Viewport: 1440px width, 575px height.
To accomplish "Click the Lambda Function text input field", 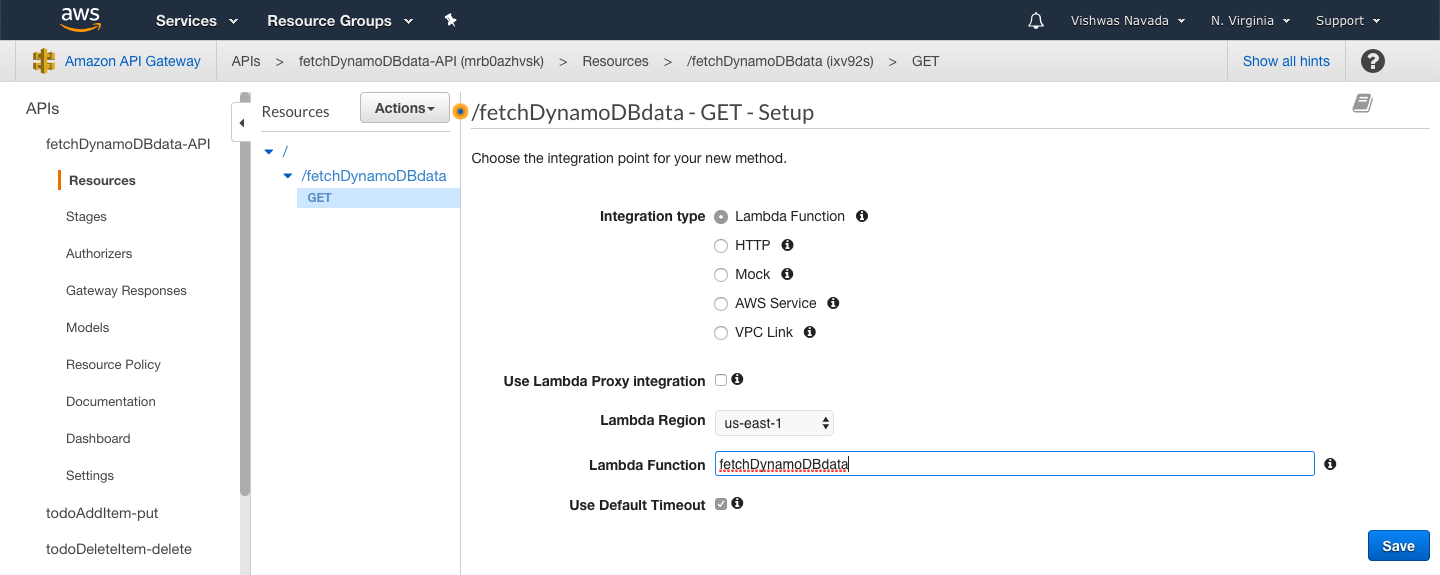I will (1014, 464).
